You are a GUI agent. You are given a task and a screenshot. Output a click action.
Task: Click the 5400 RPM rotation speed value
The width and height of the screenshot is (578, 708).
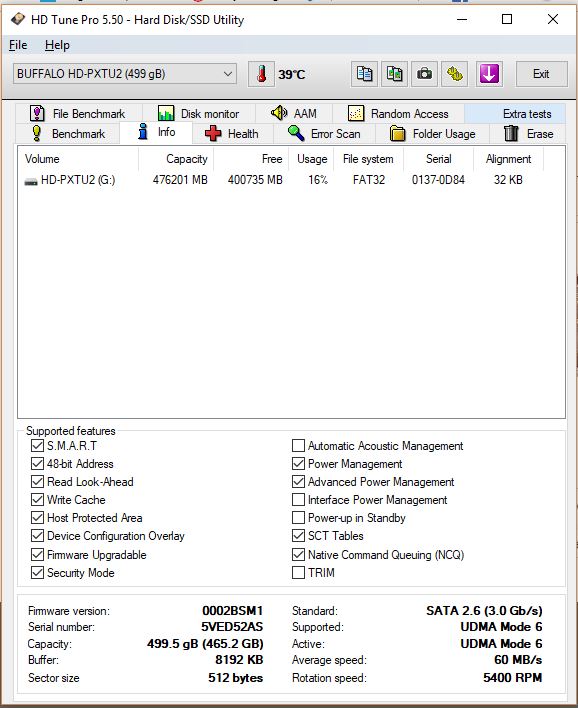click(x=513, y=677)
